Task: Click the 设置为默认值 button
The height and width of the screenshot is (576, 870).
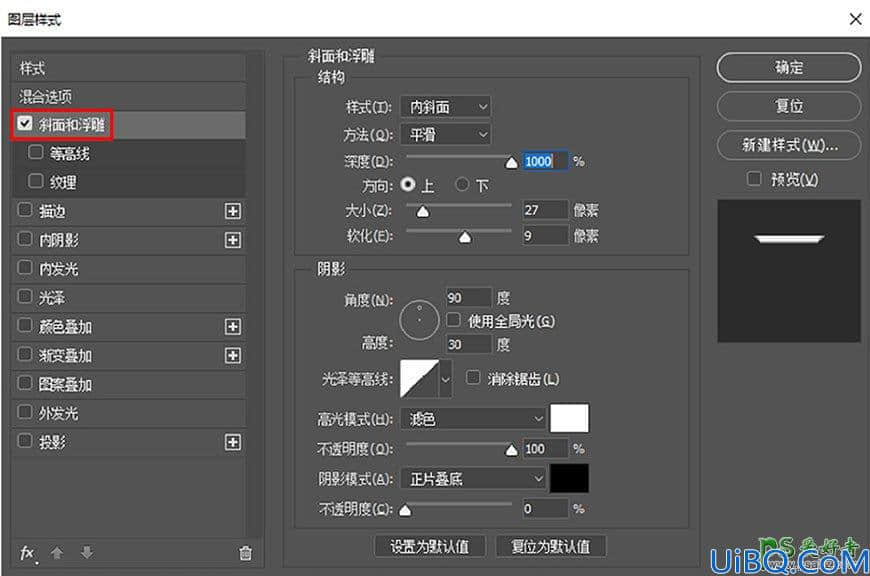Action: [429, 547]
